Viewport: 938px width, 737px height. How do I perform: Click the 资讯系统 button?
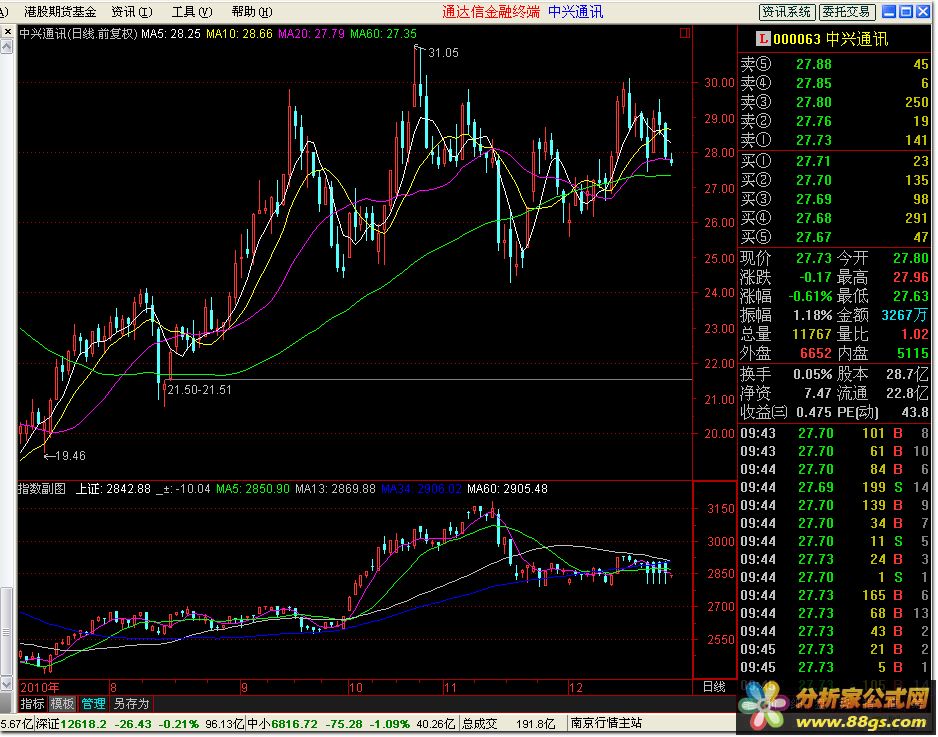coord(787,11)
